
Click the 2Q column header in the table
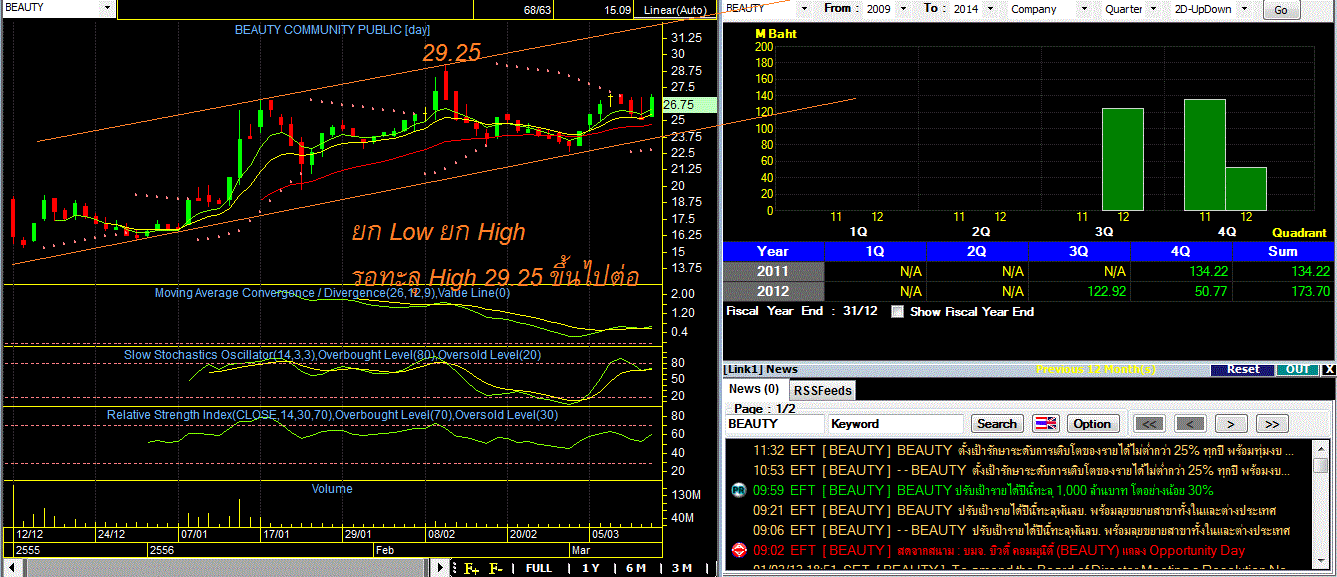pos(976,251)
